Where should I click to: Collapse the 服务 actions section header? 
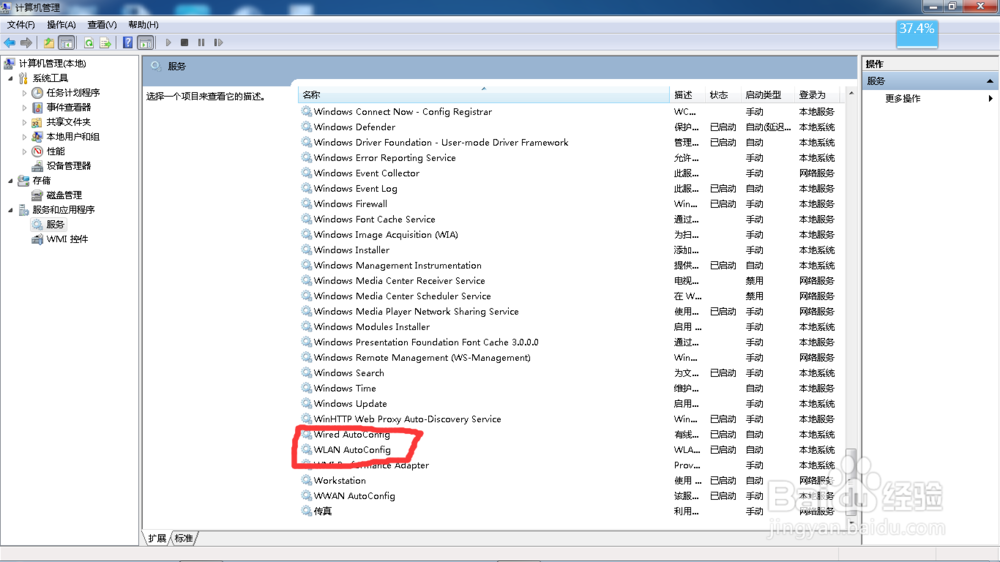pyautogui.click(x=989, y=81)
